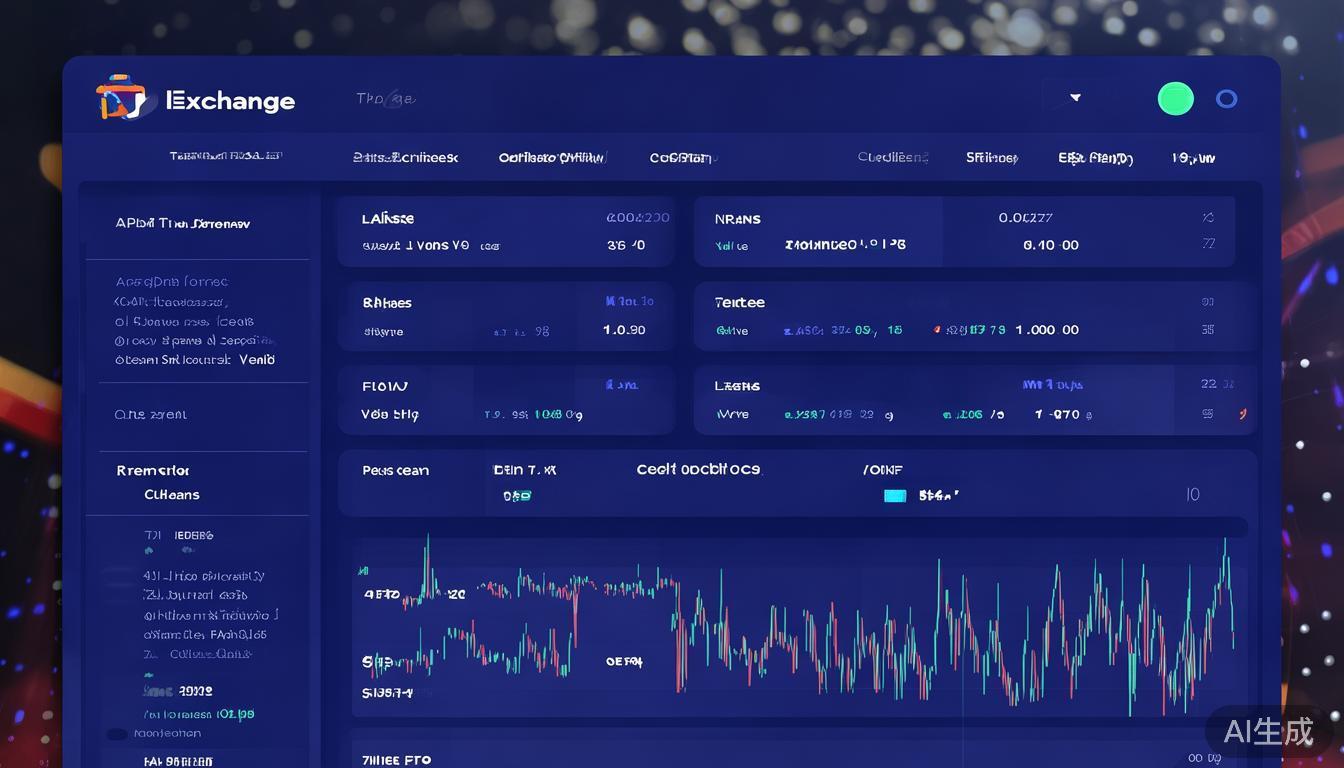Click the Celt oocbltocs label above chart

point(698,469)
